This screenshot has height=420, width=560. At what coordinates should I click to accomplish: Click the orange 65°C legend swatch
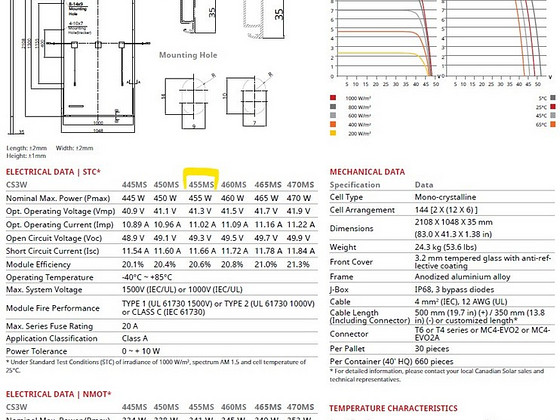point(553,124)
